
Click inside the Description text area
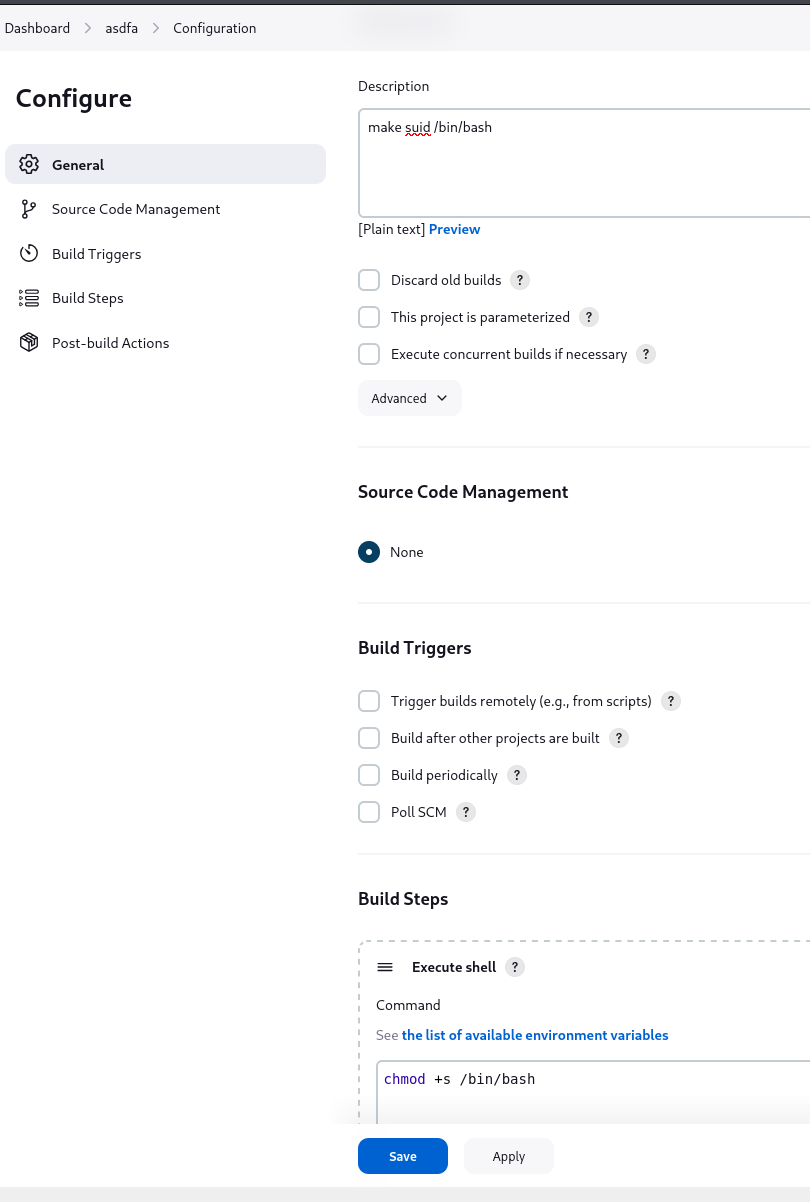point(584,163)
